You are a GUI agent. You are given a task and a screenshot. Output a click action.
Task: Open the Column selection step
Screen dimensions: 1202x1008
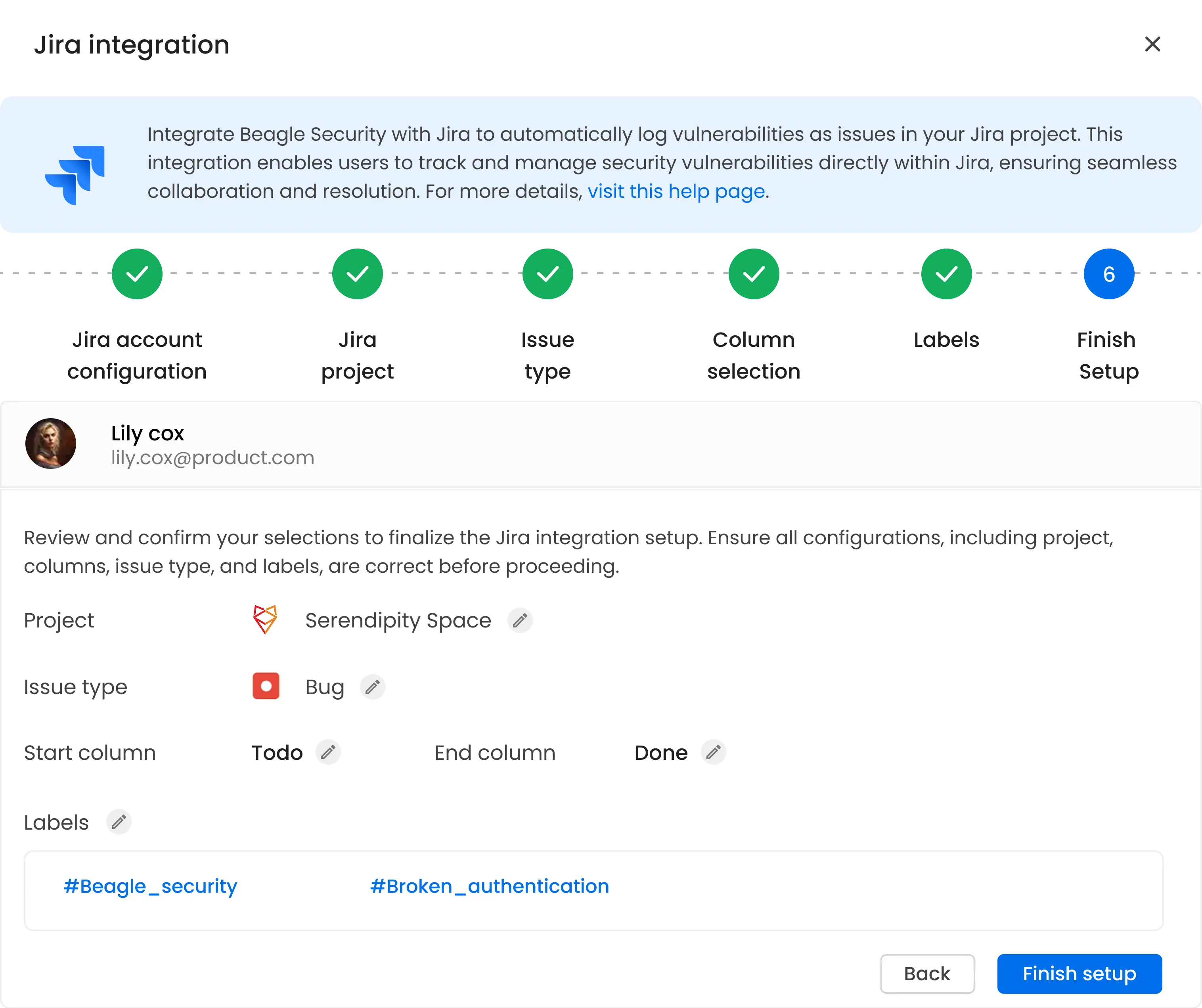click(754, 274)
